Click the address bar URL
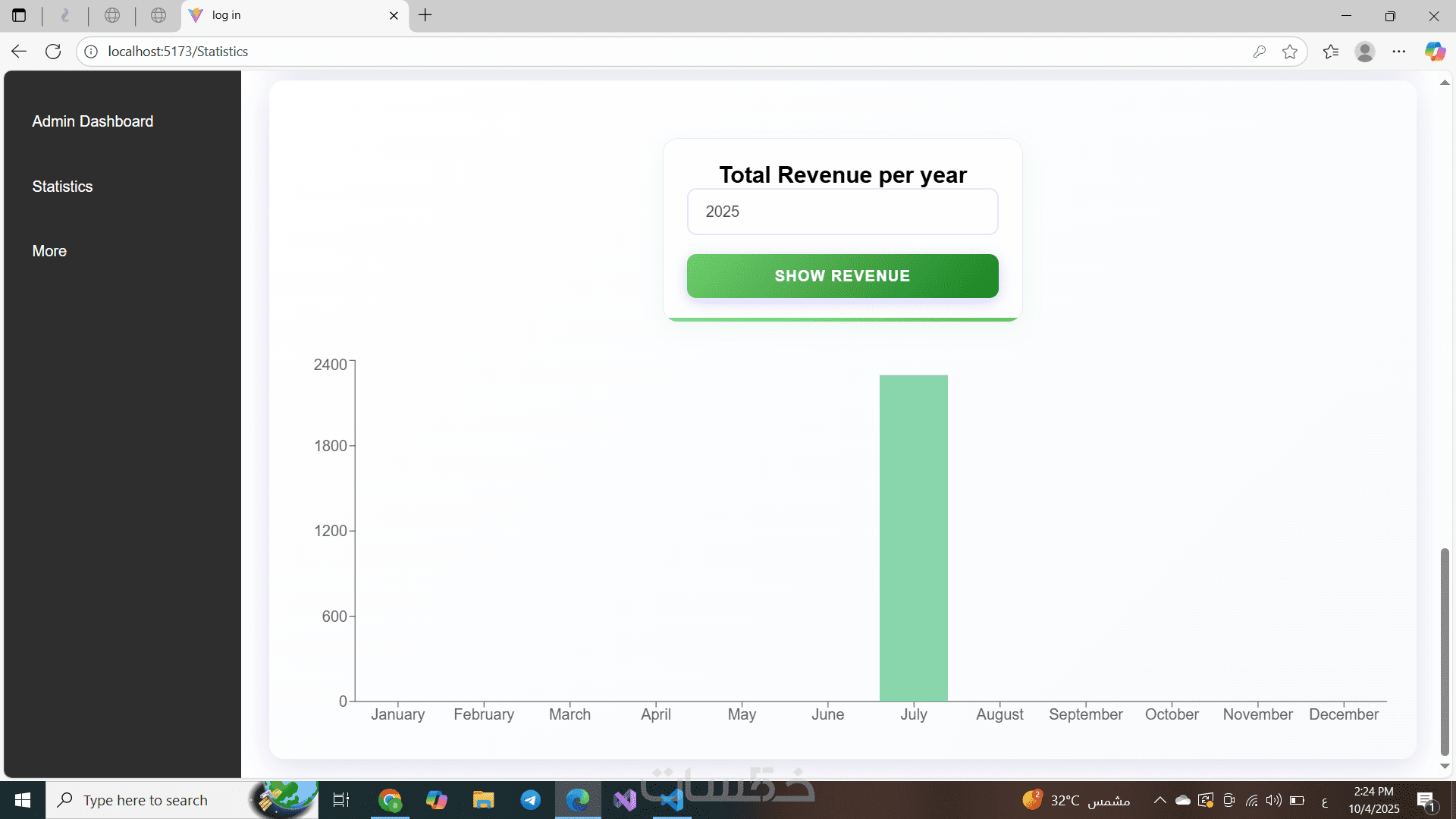The width and height of the screenshot is (1456, 819). click(x=178, y=52)
